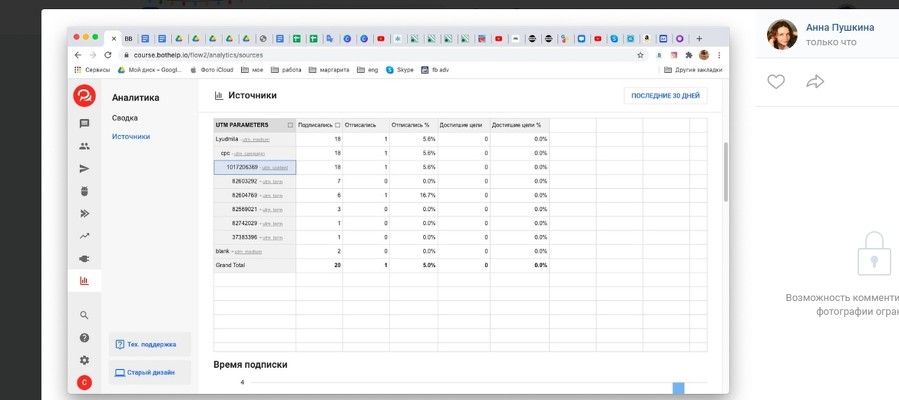This screenshot has height=400, width=899.
Task: Open the gear settings icon in sidebar
Action: [x=84, y=360]
